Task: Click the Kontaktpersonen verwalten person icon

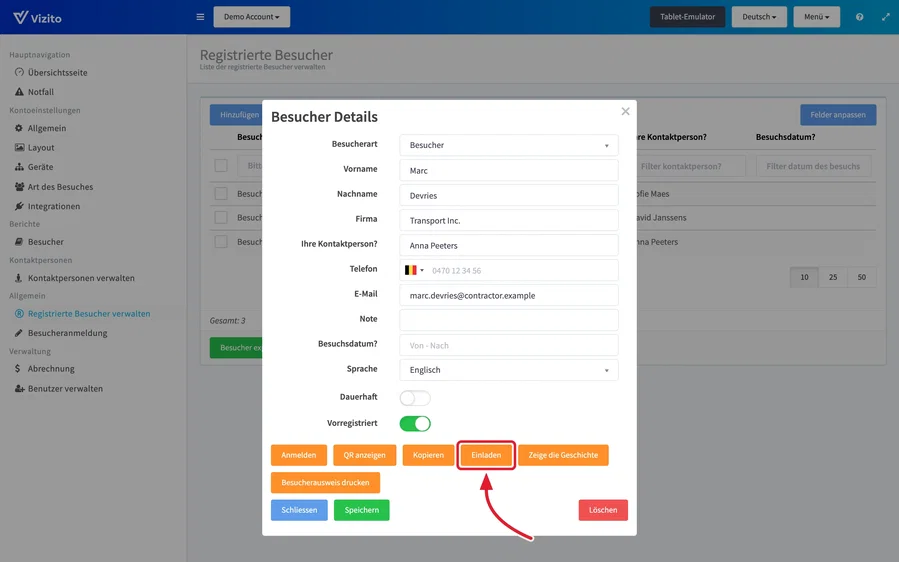Action: tap(18, 278)
